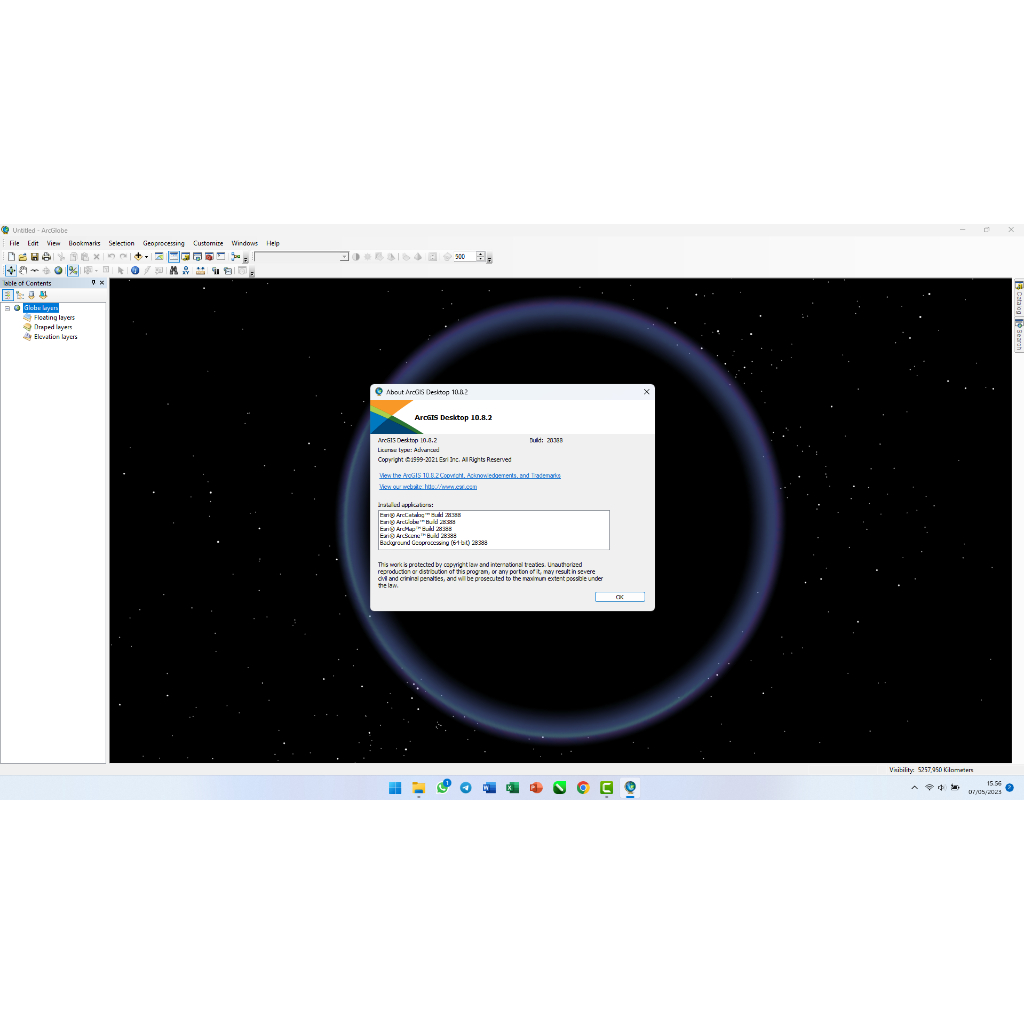
Task: Open the empty layer dropdown in toolbar
Action: [x=344, y=257]
